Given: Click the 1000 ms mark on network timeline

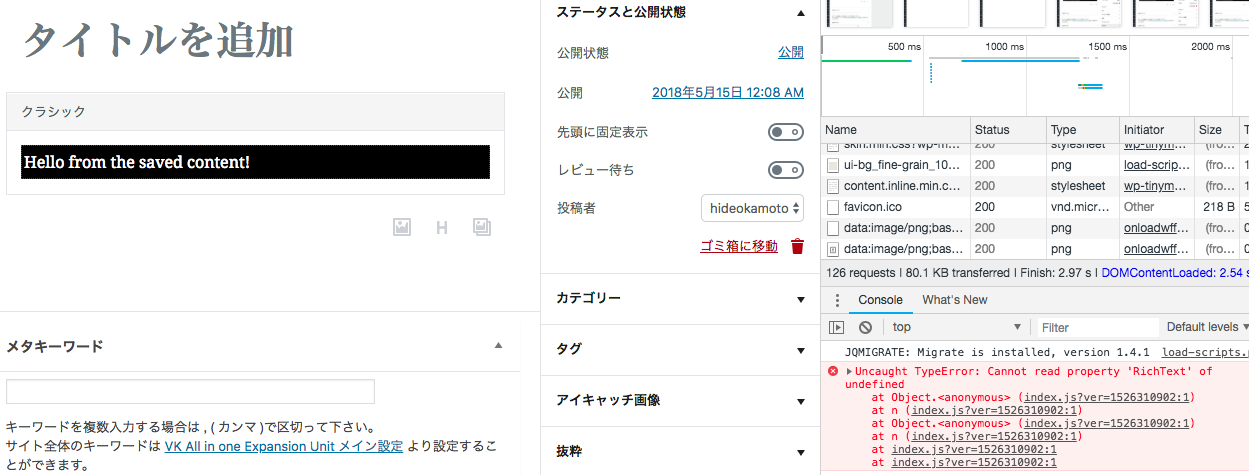Looking at the screenshot, I should click(x=1004, y=47).
